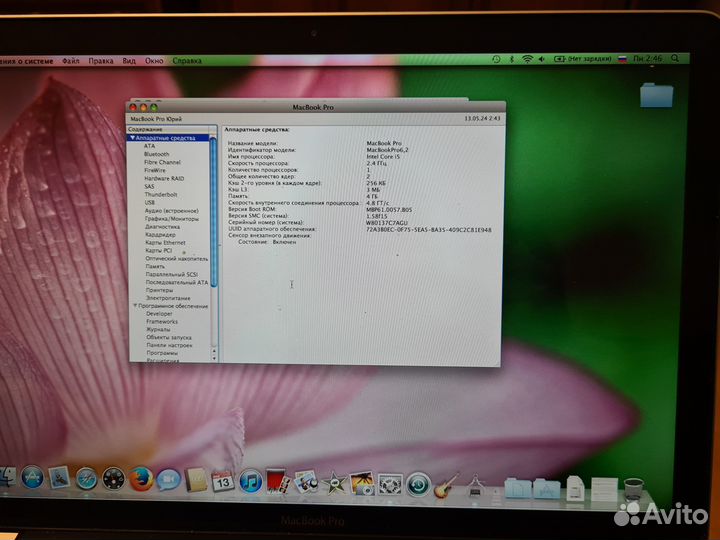Select Диагностика in the sidebar
720x540 pixels.
163,226
